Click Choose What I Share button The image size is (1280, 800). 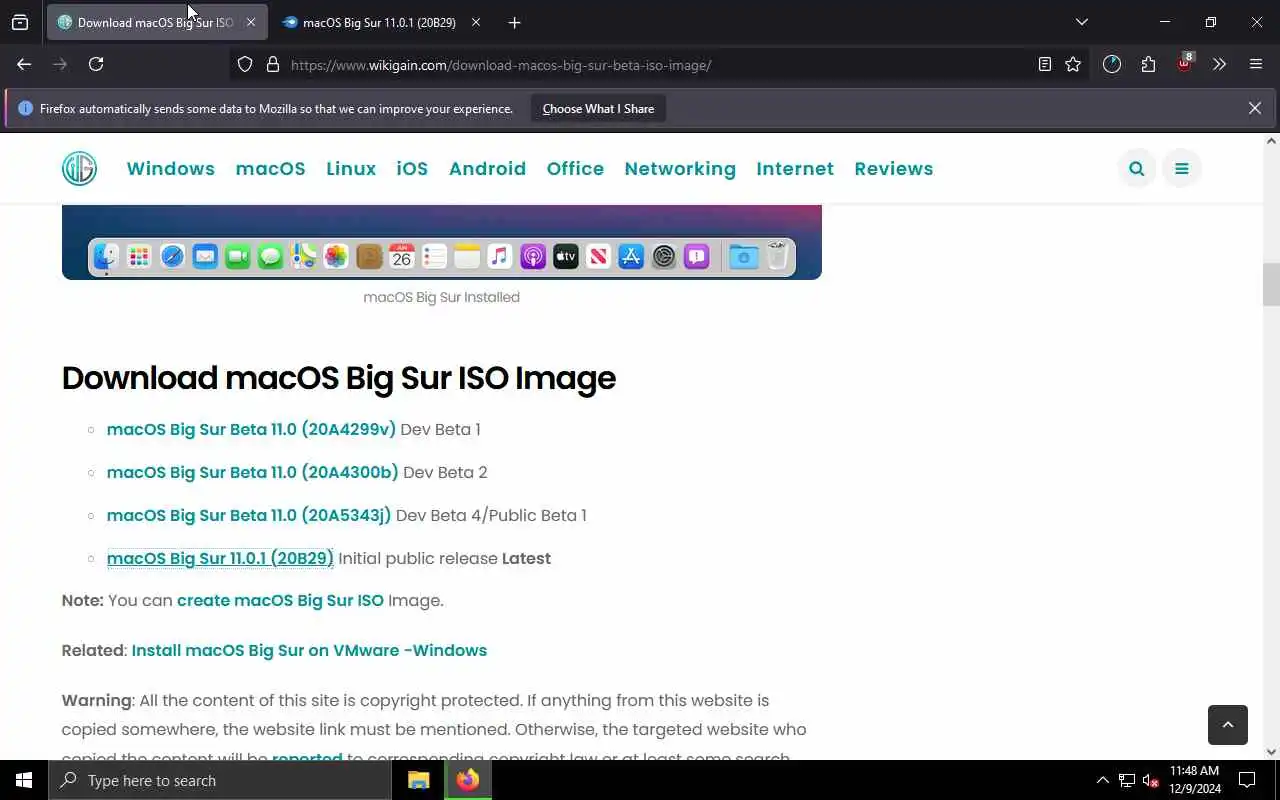coord(598,109)
